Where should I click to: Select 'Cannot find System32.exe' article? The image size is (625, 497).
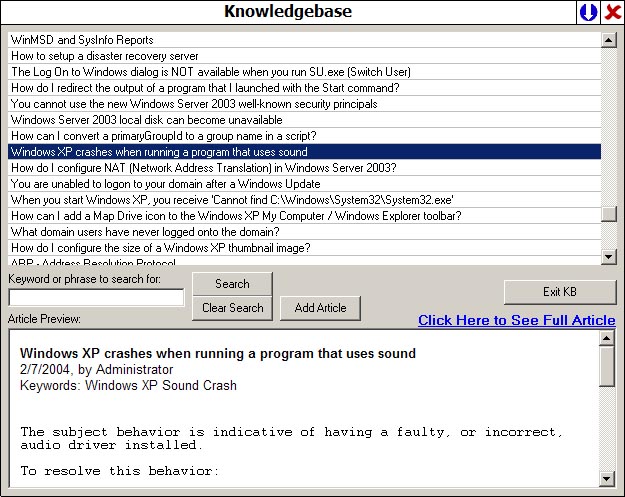coord(305,200)
